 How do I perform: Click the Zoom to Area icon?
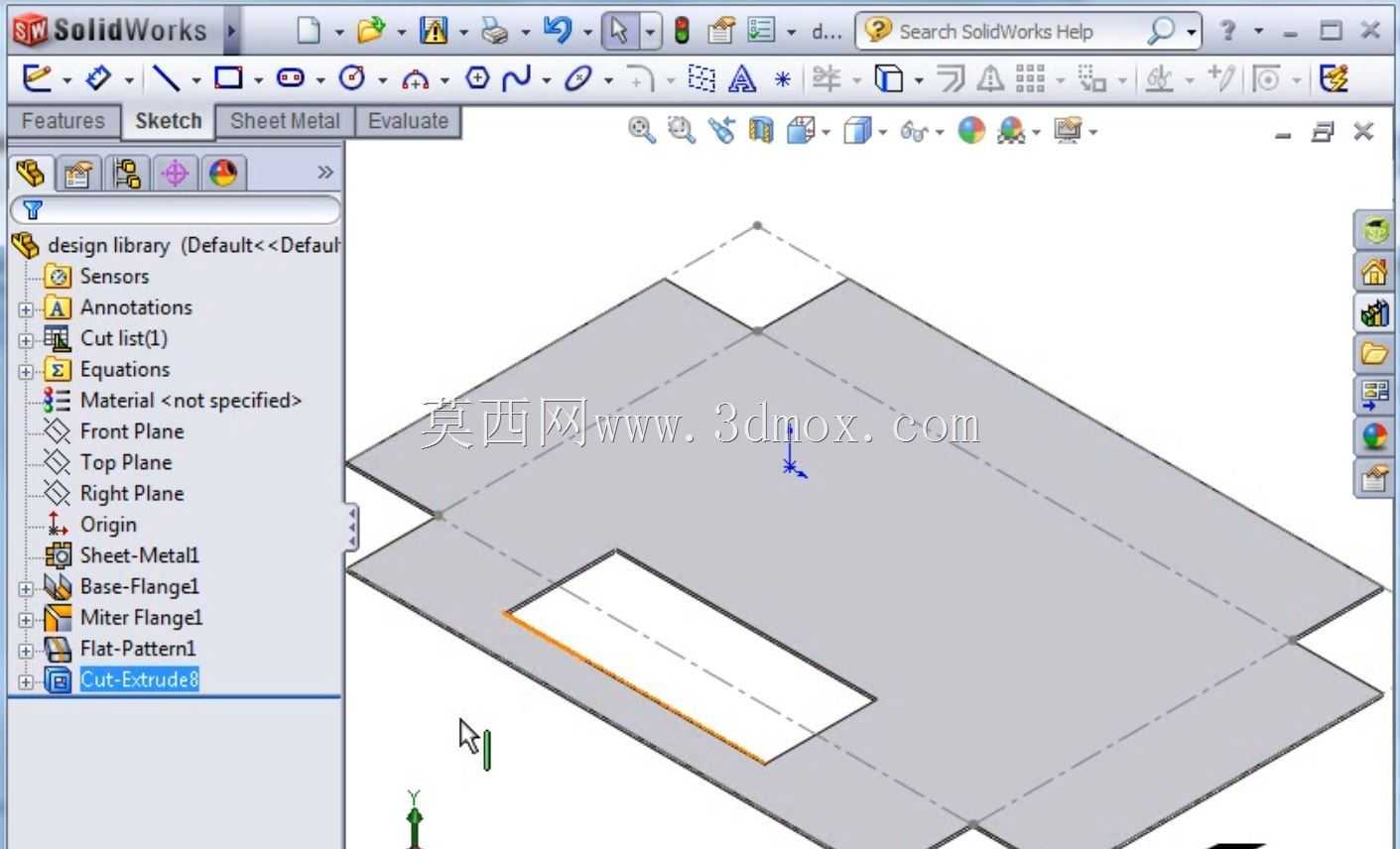(x=681, y=130)
